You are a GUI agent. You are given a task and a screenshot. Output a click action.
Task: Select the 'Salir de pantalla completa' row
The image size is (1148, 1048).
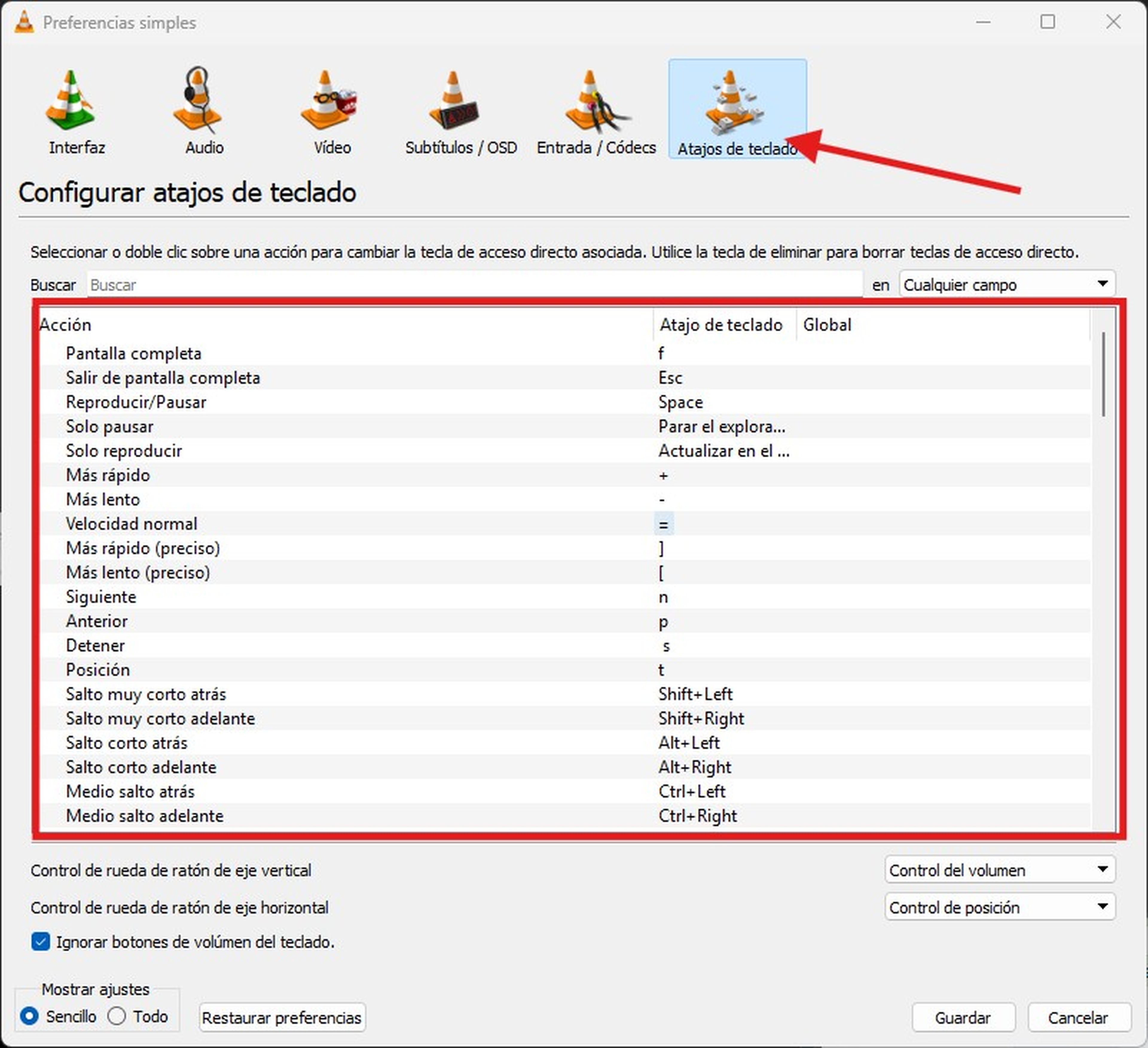[565, 378]
